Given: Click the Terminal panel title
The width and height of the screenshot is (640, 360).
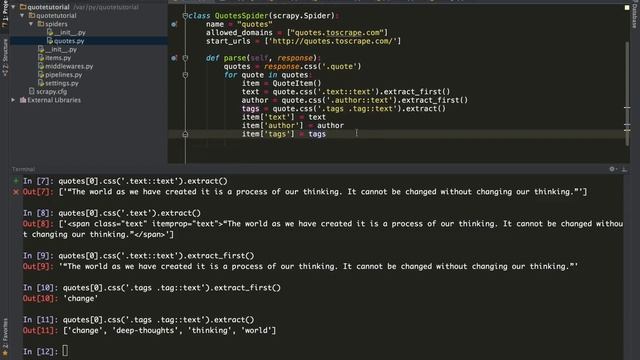Looking at the screenshot, I should pyautogui.click(x=23, y=169).
